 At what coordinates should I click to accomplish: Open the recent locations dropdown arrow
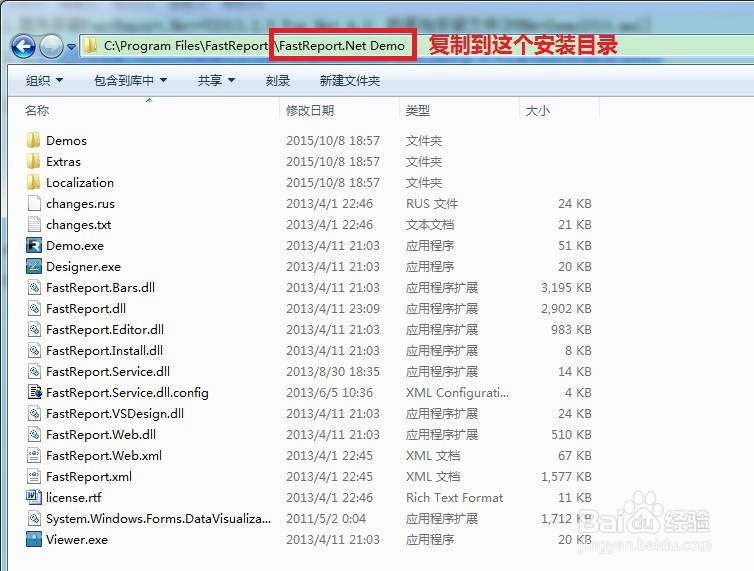coord(71,47)
